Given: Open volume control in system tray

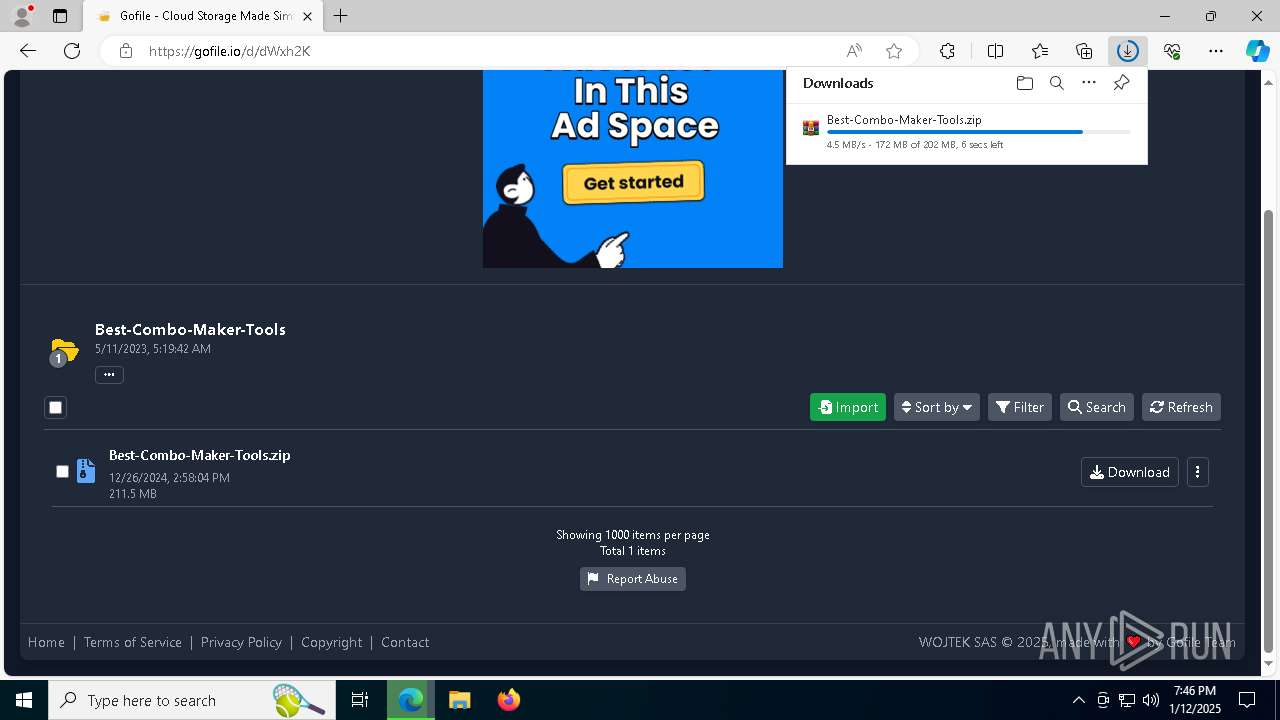Looking at the screenshot, I should pos(1150,700).
